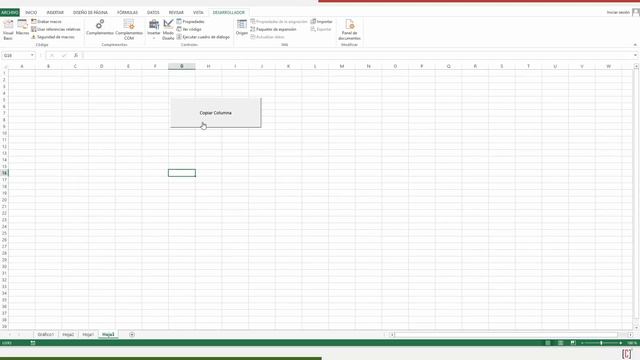Select row 1 header

(4, 73)
